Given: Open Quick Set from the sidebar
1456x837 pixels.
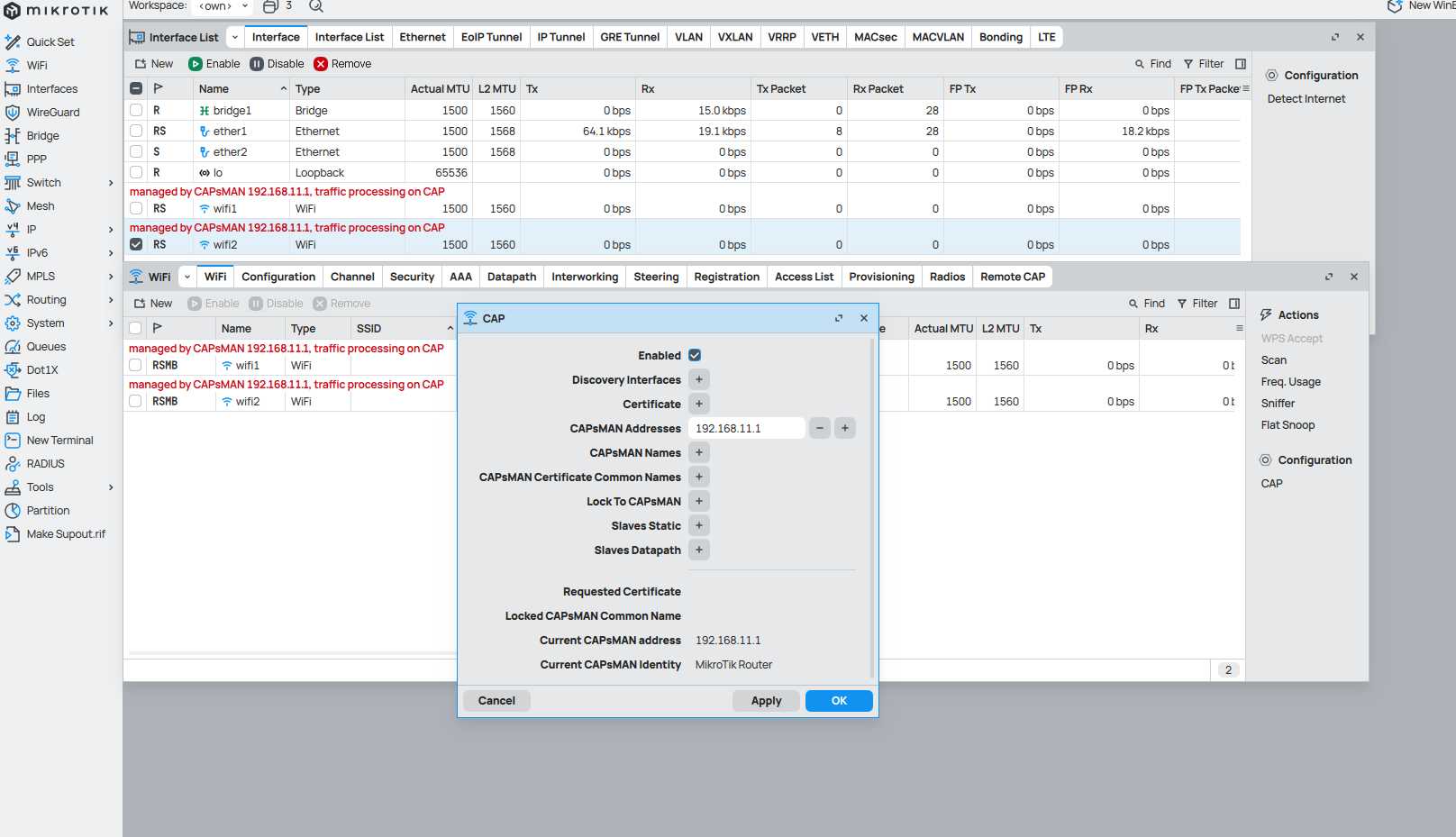Looking at the screenshot, I should pyautogui.click(x=50, y=42).
